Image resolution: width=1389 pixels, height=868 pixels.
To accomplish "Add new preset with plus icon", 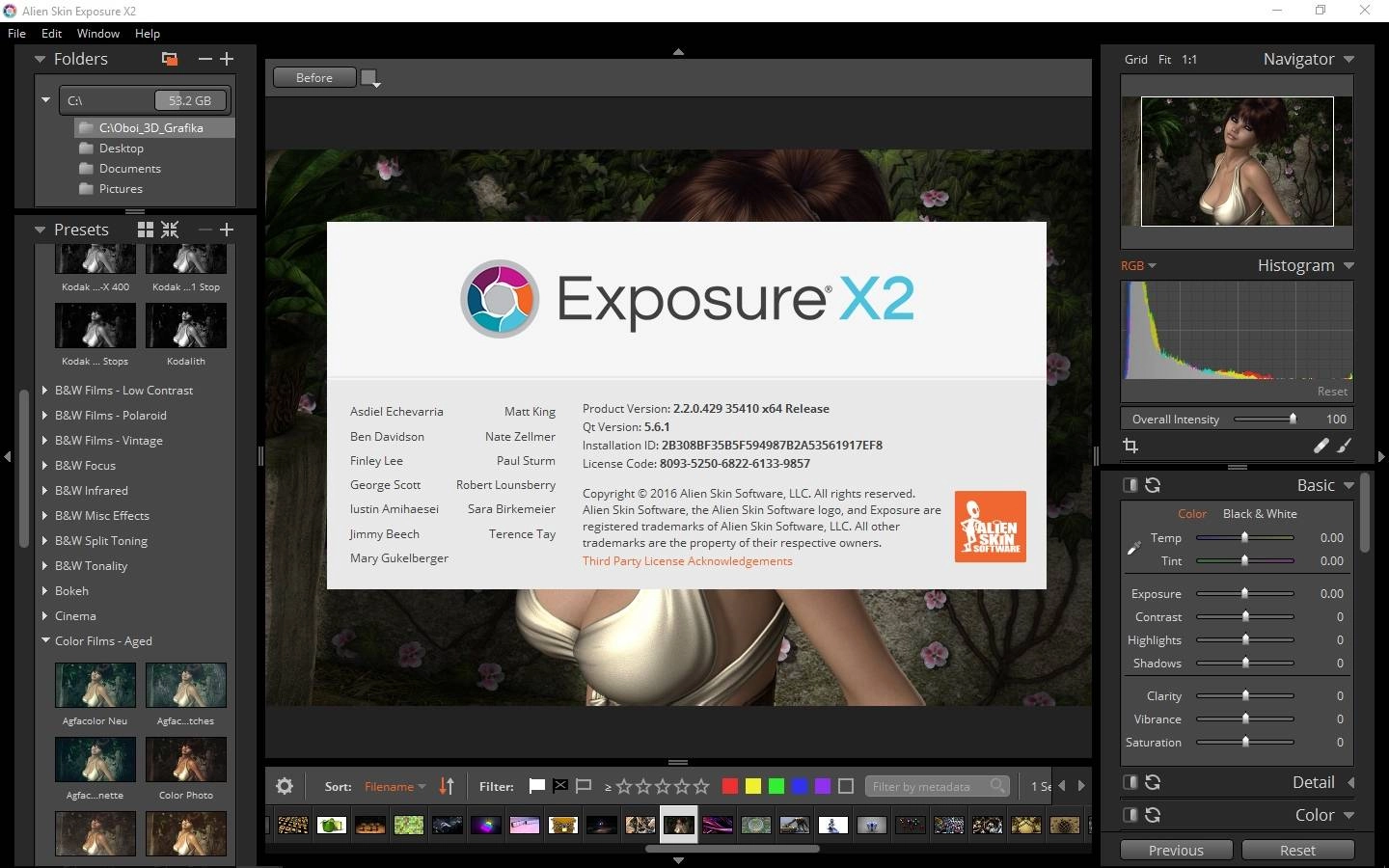I will (227, 230).
